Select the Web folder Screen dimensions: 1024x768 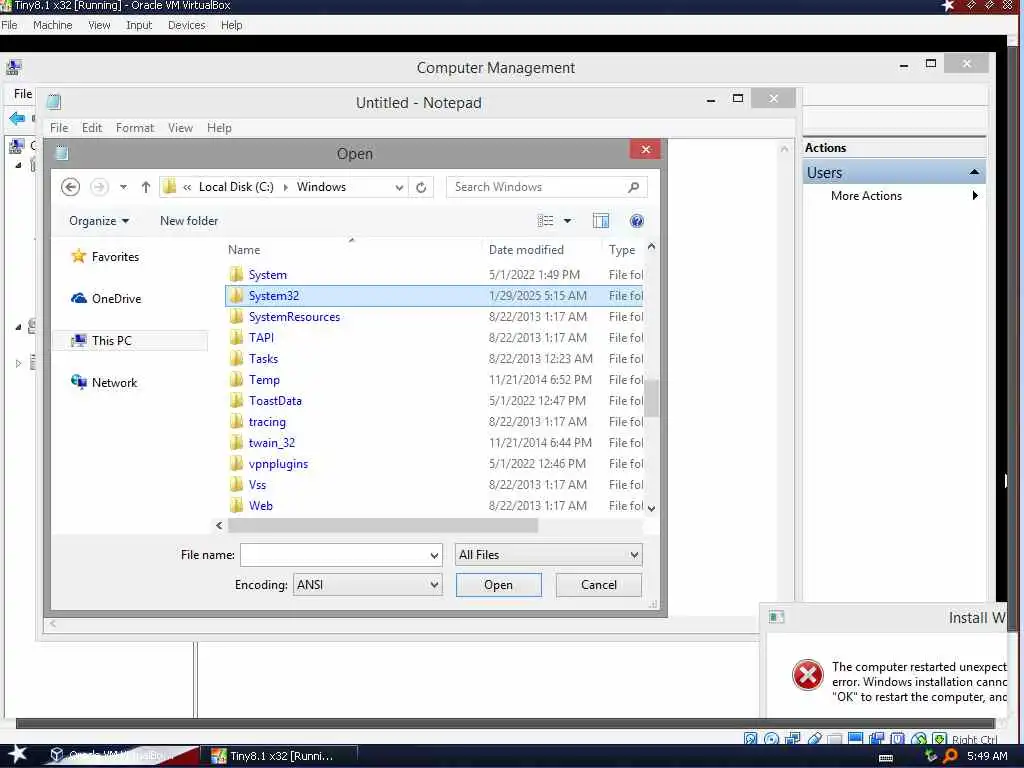[x=261, y=505]
